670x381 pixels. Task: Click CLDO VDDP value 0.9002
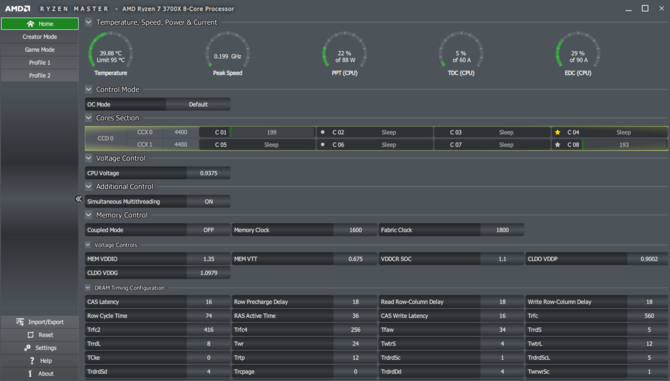coord(649,259)
